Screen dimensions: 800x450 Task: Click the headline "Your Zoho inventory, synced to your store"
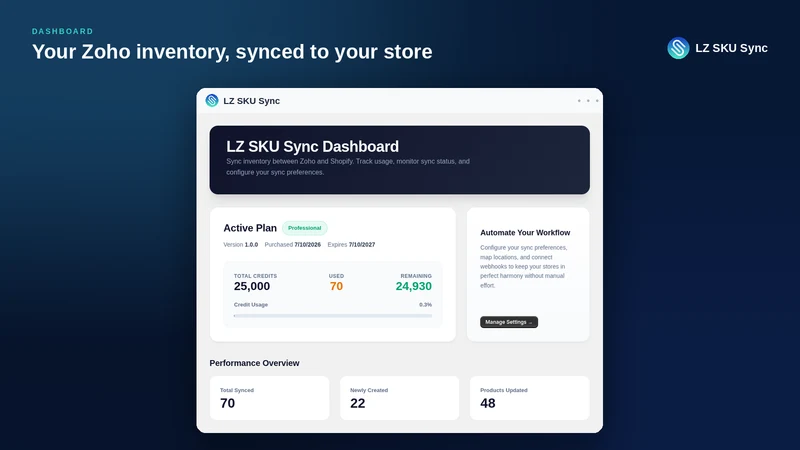(232, 52)
